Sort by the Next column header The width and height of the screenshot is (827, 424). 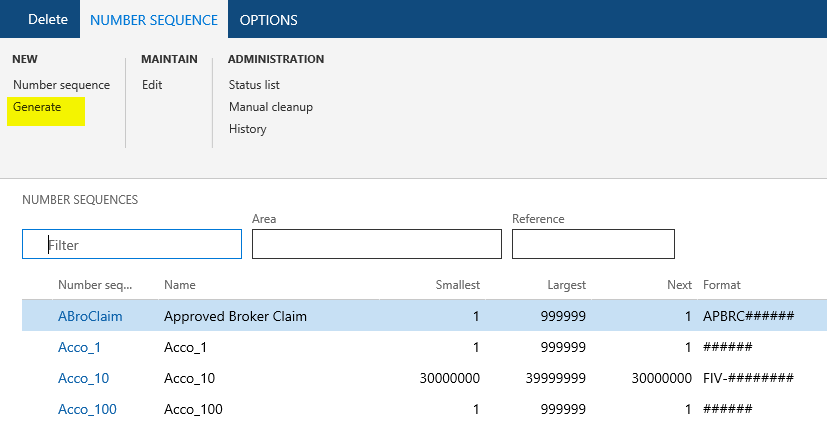[x=679, y=285]
